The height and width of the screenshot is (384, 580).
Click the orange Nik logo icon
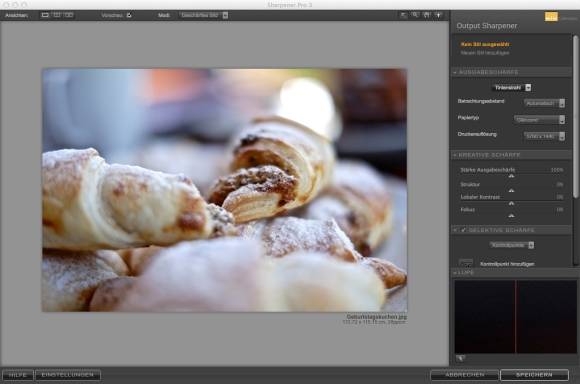point(551,17)
